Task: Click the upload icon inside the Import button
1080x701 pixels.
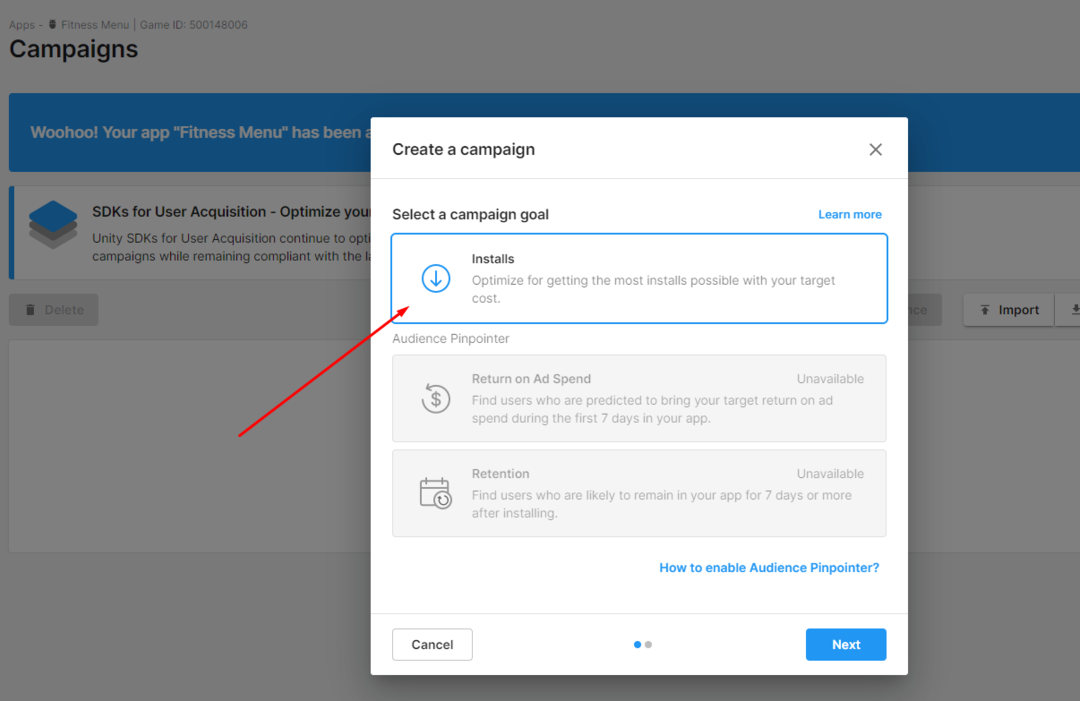Action: [x=985, y=310]
